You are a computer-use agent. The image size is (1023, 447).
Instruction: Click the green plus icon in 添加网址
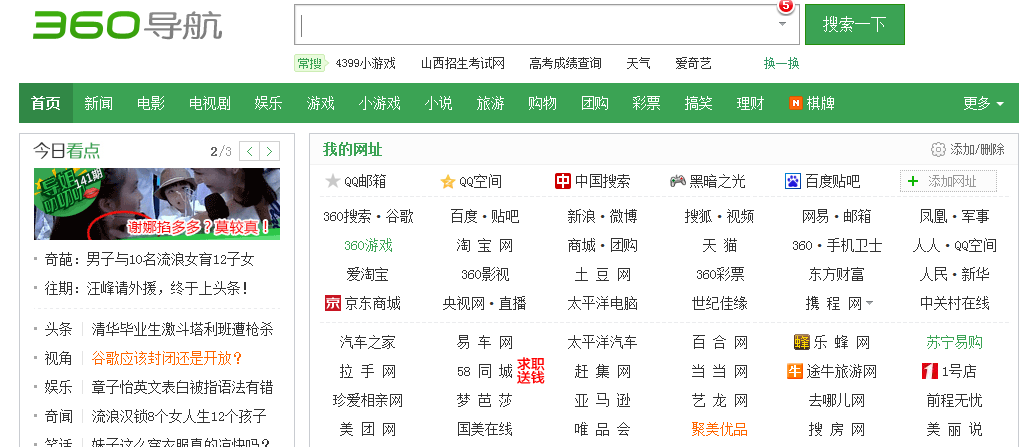coord(913,181)
